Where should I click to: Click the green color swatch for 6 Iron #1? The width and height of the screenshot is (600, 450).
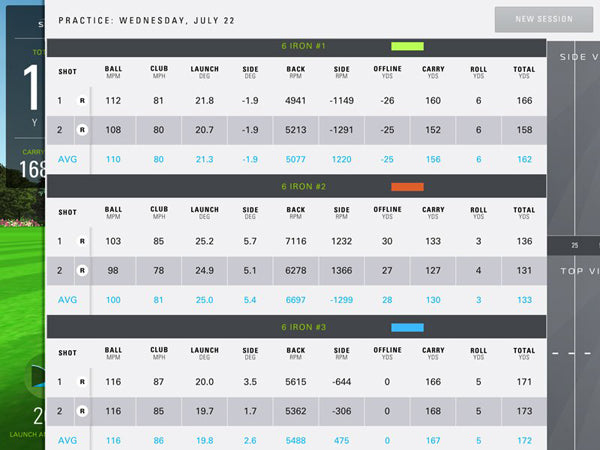(x=407, y=46)
